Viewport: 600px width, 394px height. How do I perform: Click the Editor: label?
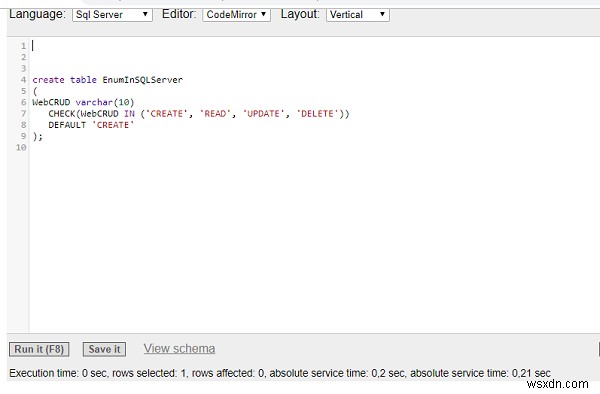click(179, 14)
